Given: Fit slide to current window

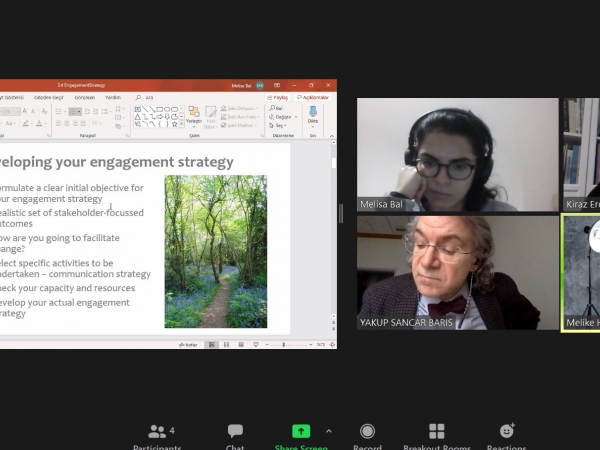Looking at the screenshot, I should [x=332, y=345].
